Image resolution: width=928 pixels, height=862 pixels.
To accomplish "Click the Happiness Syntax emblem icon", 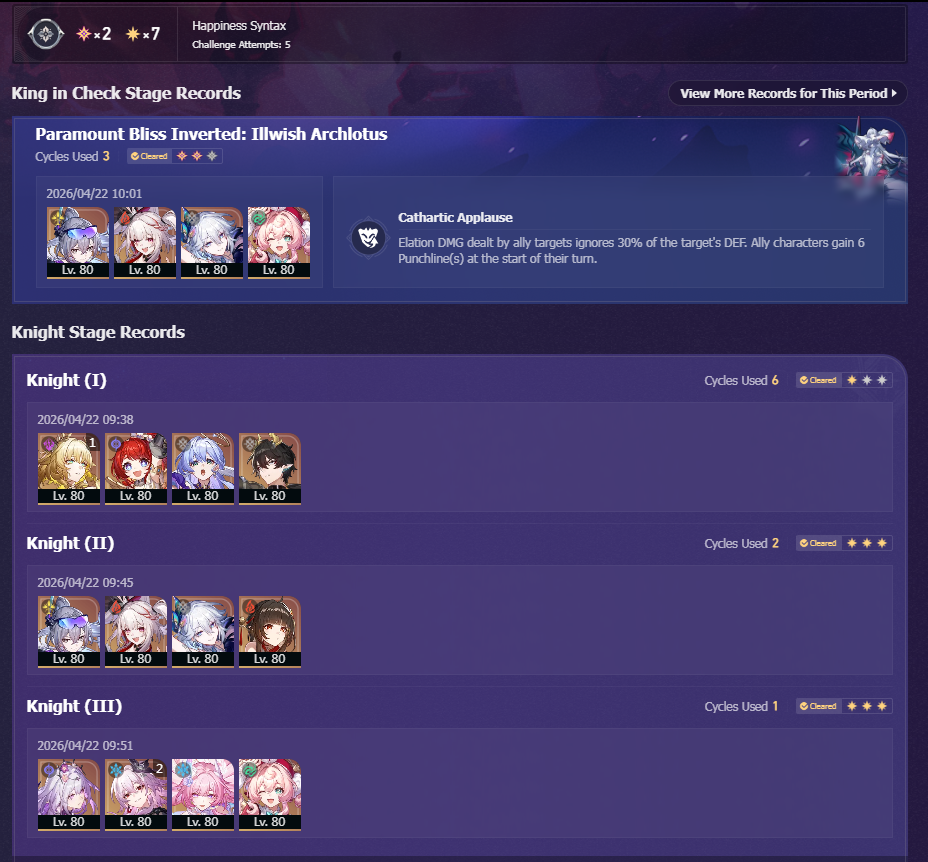I will pyautogui.click(x=46, y=34).
